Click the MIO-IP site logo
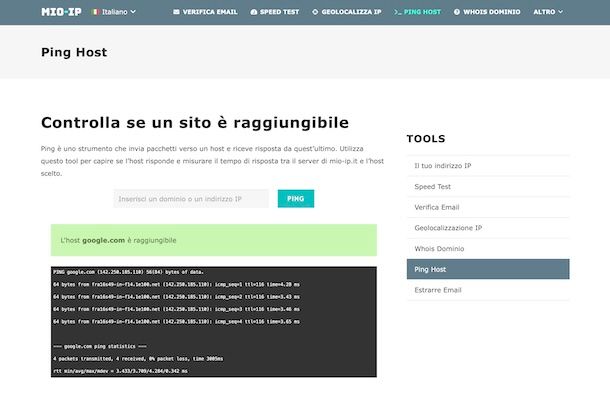 [x=61, y=12]
